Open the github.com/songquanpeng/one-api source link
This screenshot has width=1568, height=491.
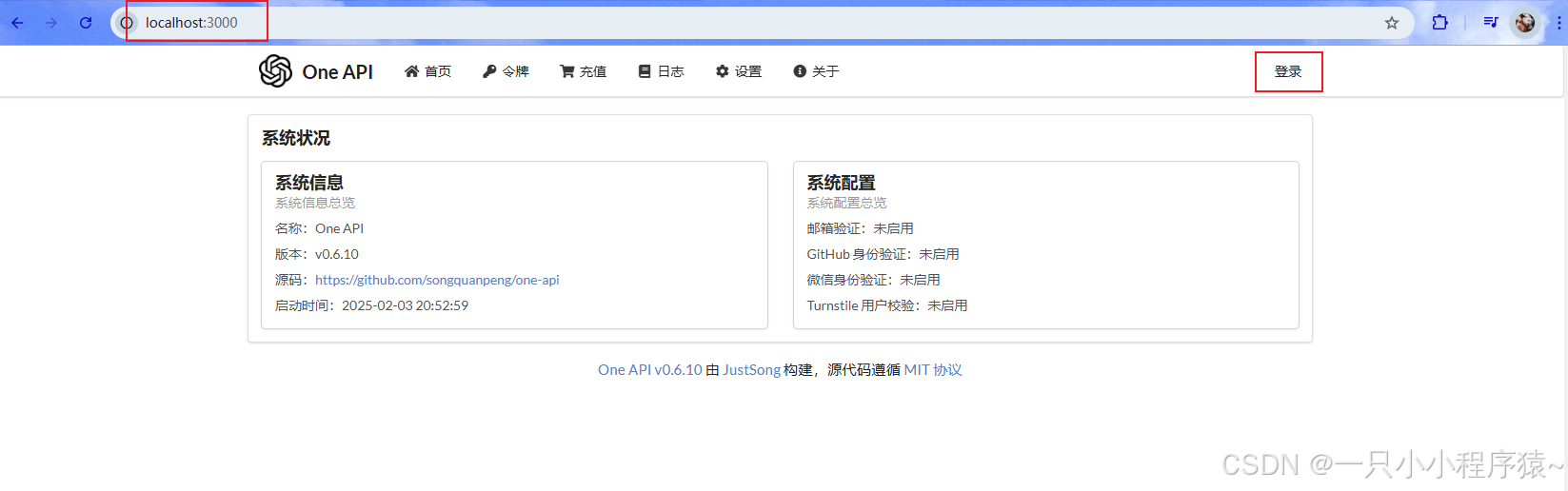(x=437, y=280)
